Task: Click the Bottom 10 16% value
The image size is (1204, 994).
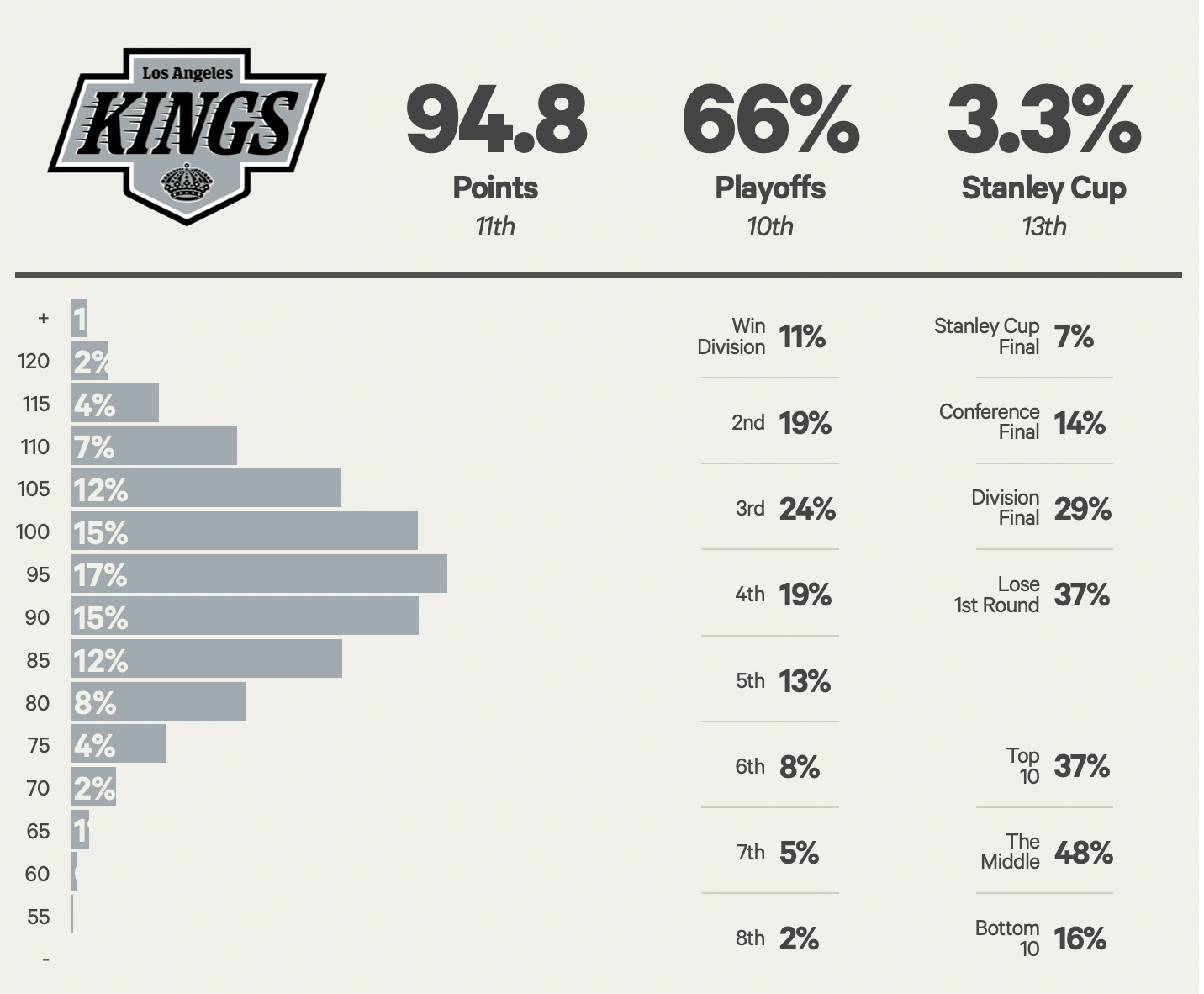Action: tap(1080, 938)
